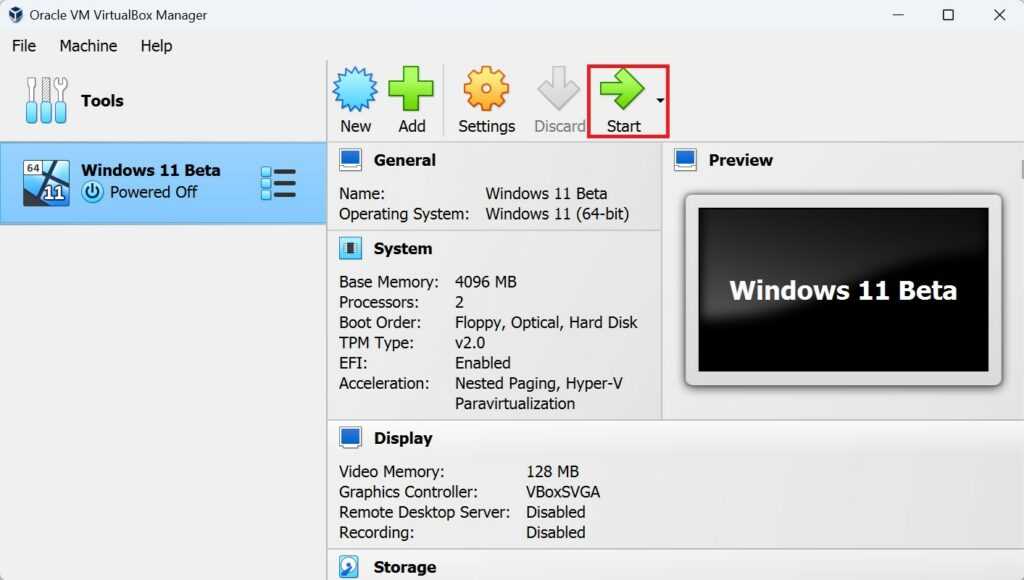Image resolution: width=1024 pixels, height=580 pixels.
Task: Click Remote Desktop Server 'Disabled' value
Action: point(556,512)
